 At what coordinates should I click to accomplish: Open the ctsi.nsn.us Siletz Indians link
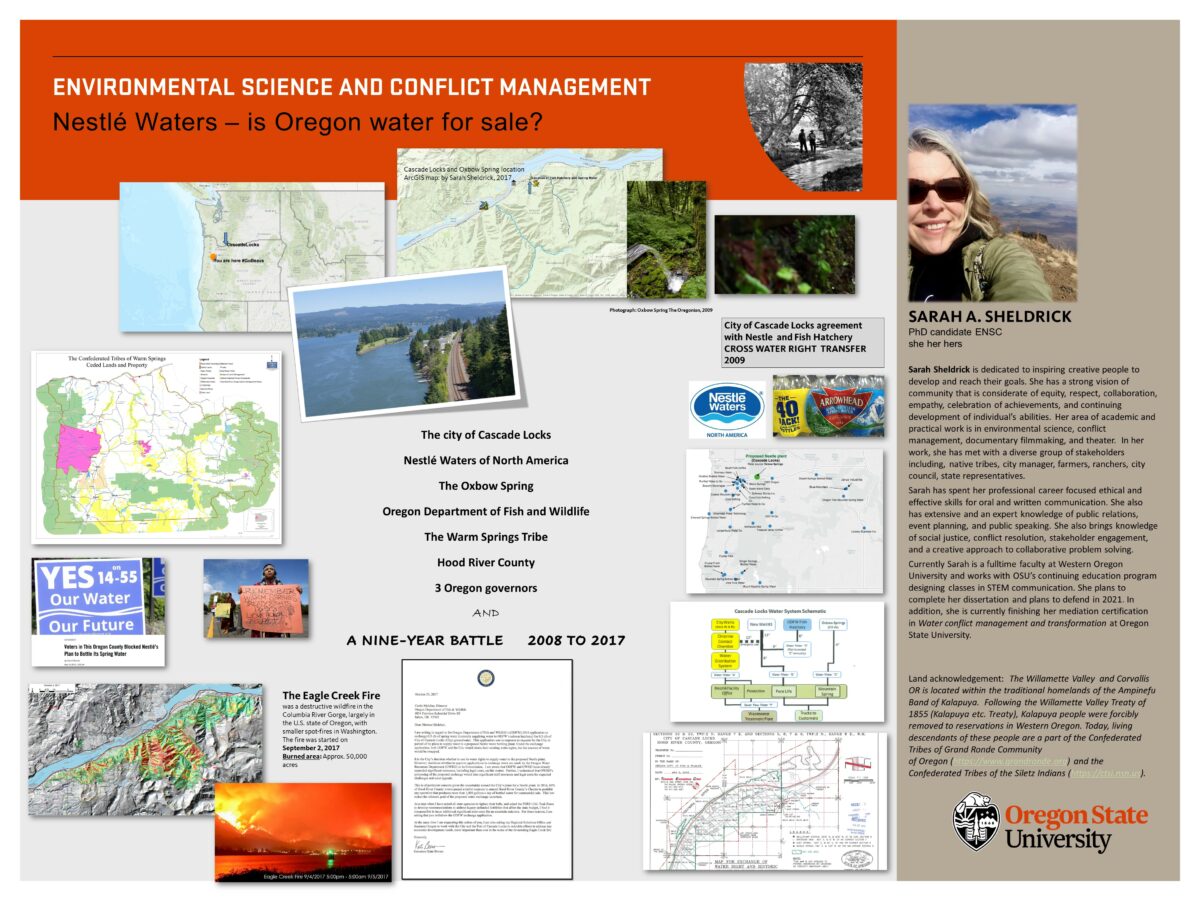(1106, 773)
